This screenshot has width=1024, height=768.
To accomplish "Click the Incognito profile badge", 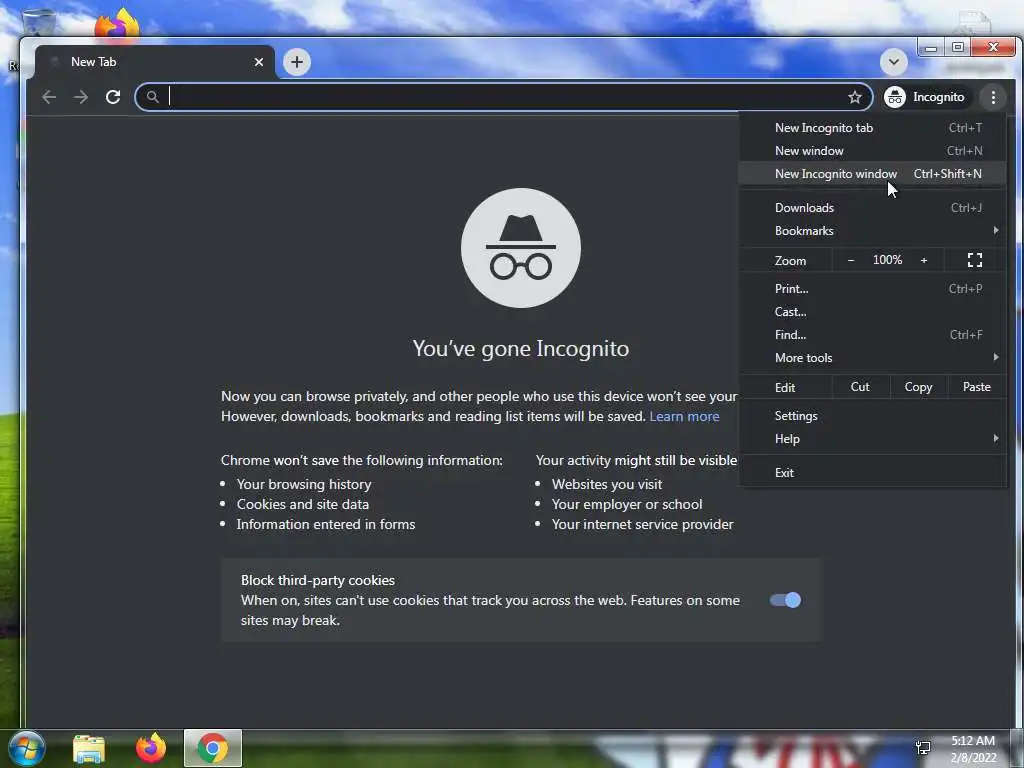I will tap(925, 97).
